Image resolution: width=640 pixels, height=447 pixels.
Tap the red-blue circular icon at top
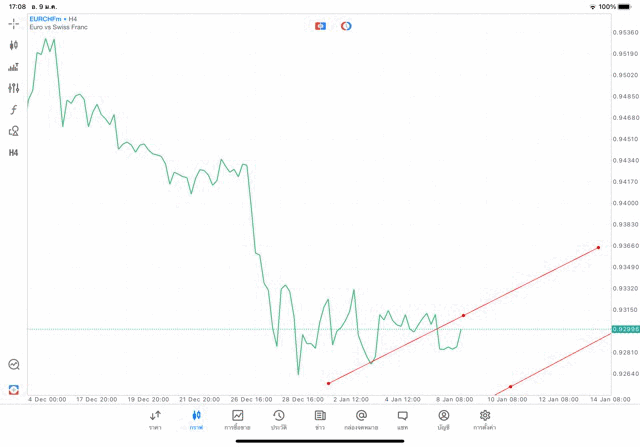pos(346,26)
